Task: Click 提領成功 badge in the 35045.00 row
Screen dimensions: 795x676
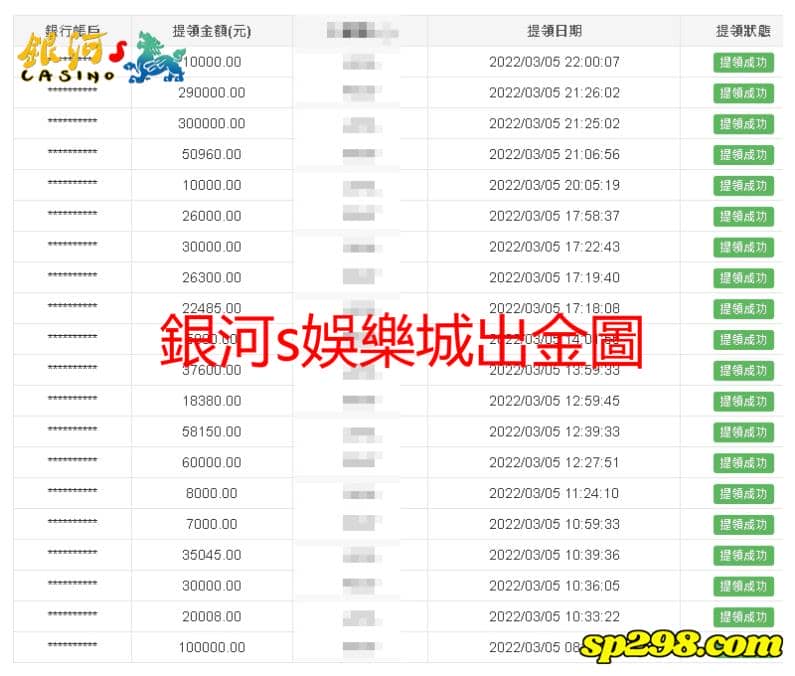Action: [743, 555]
